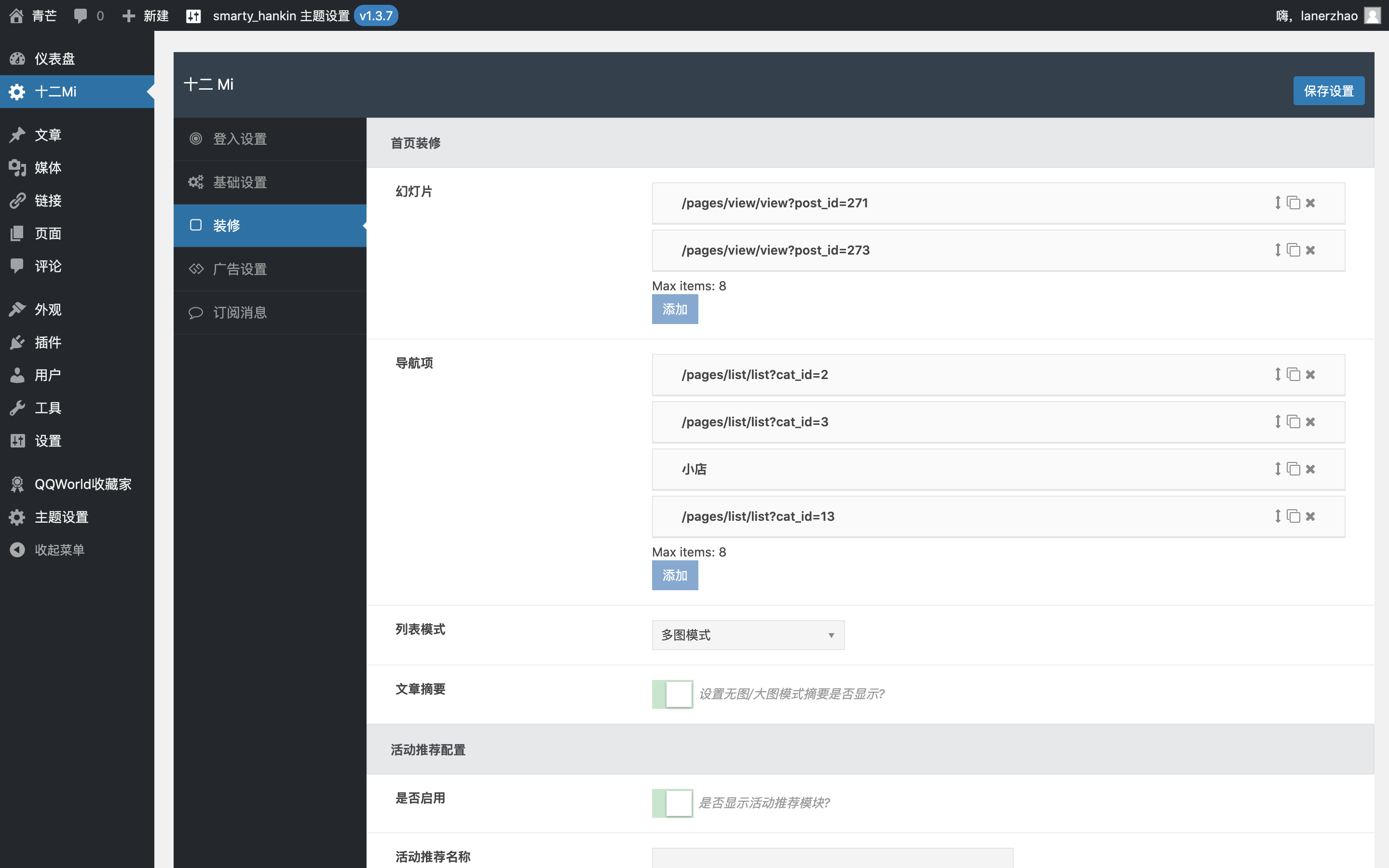The height and width of the screenshot is (868, 1389).
Task: Click sort handle of 小店 navigation item
Action: [1278, 469]
